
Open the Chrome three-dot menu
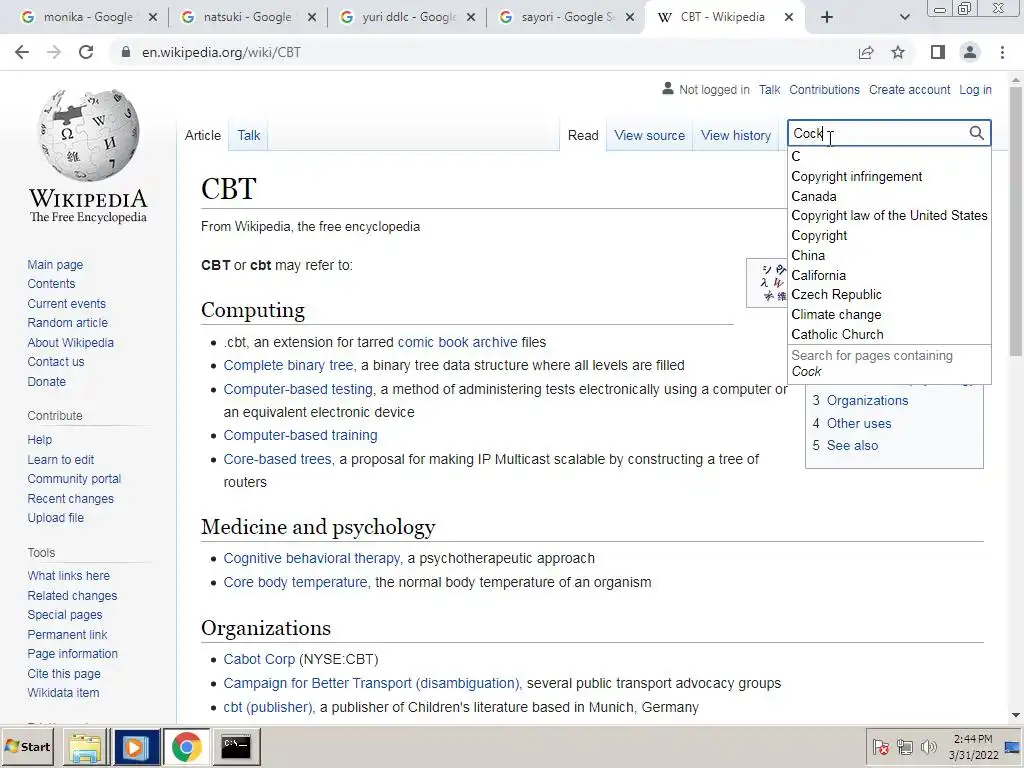click(1002, 52)
